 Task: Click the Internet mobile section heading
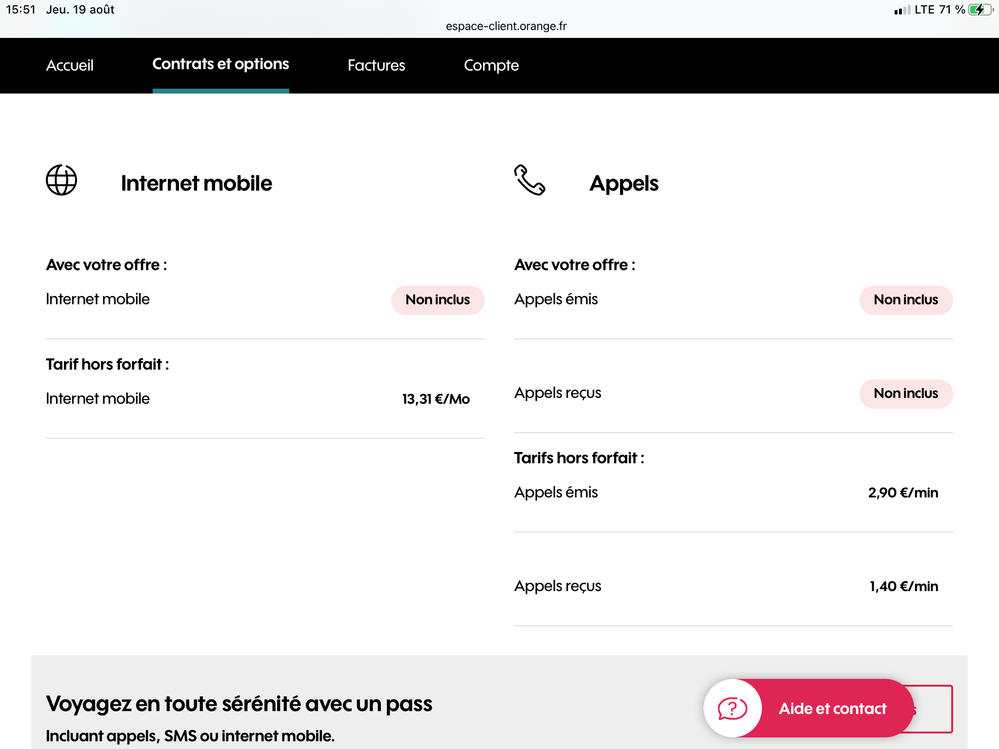tap(196, 183)
